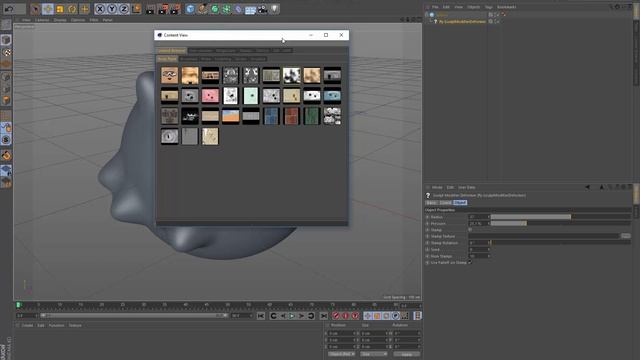Click the Record Active Objects red button

336,316
